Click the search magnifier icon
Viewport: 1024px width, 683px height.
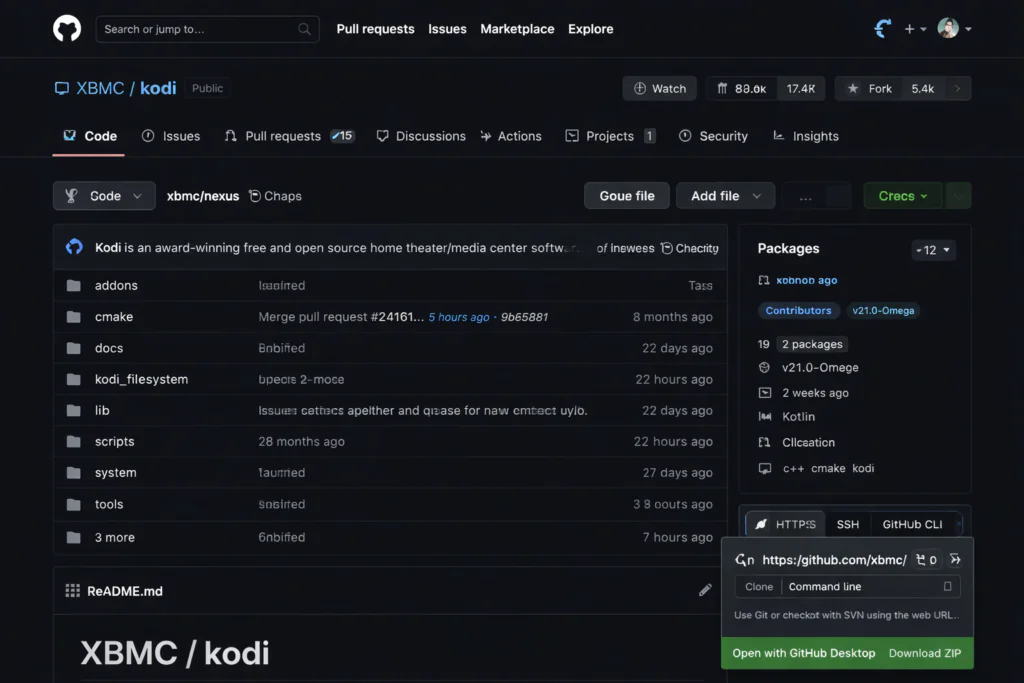[x=304, y=29]
